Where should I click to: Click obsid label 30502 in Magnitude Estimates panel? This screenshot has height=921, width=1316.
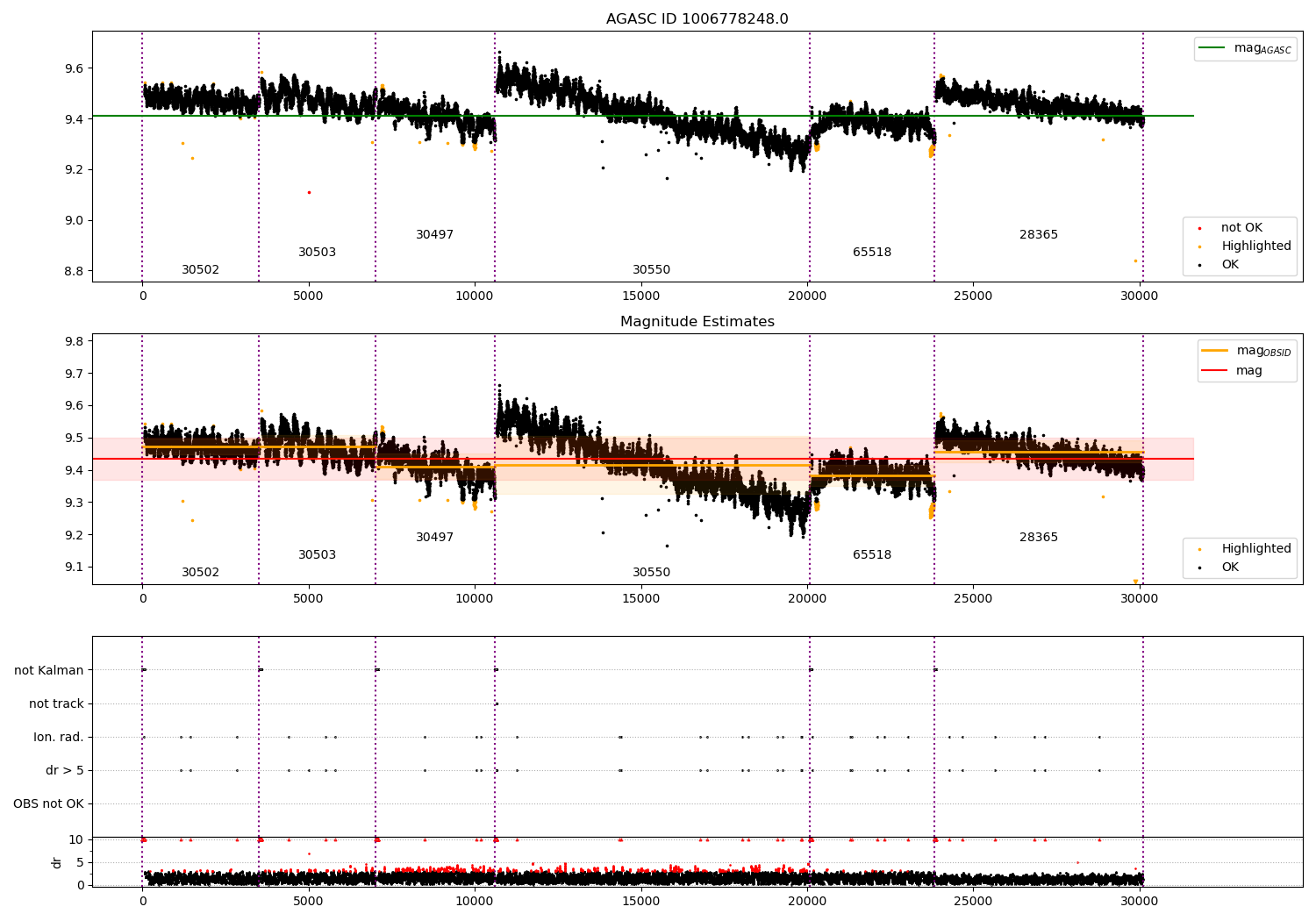click(x=200, y=573)
